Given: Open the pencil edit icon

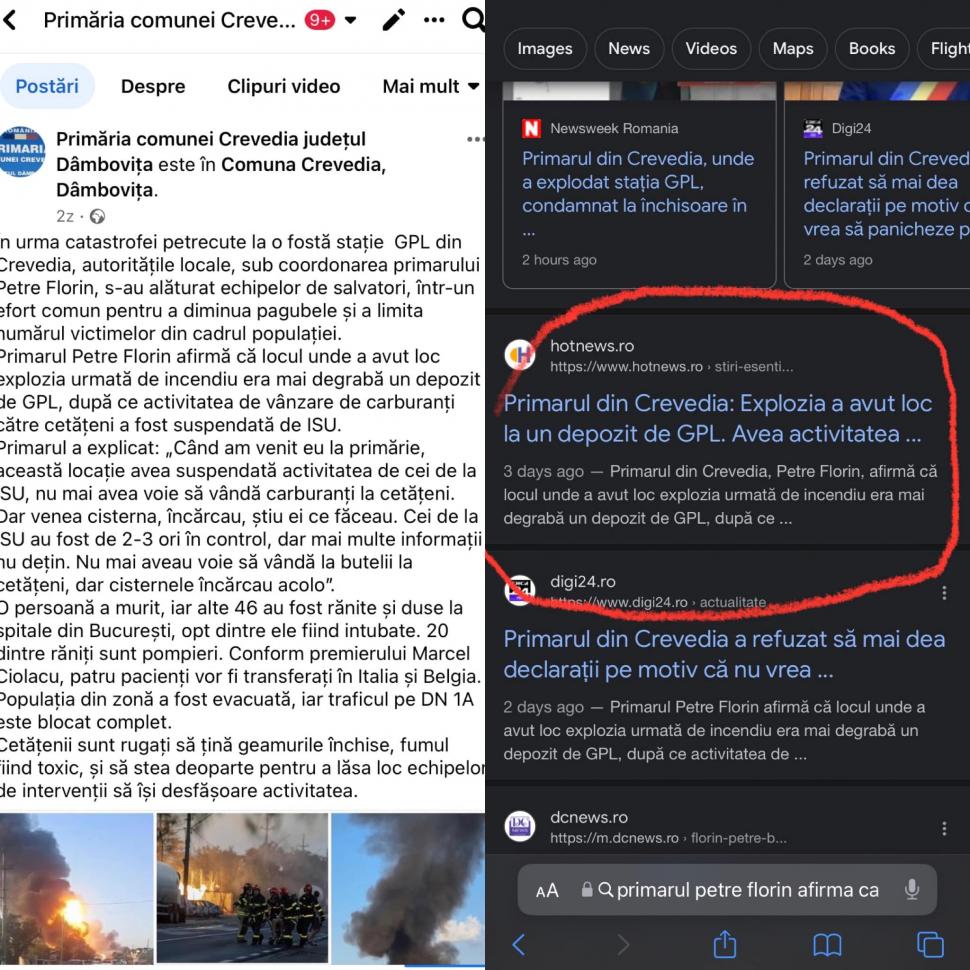Looking at the screenshot, I should tap(393, 20).
